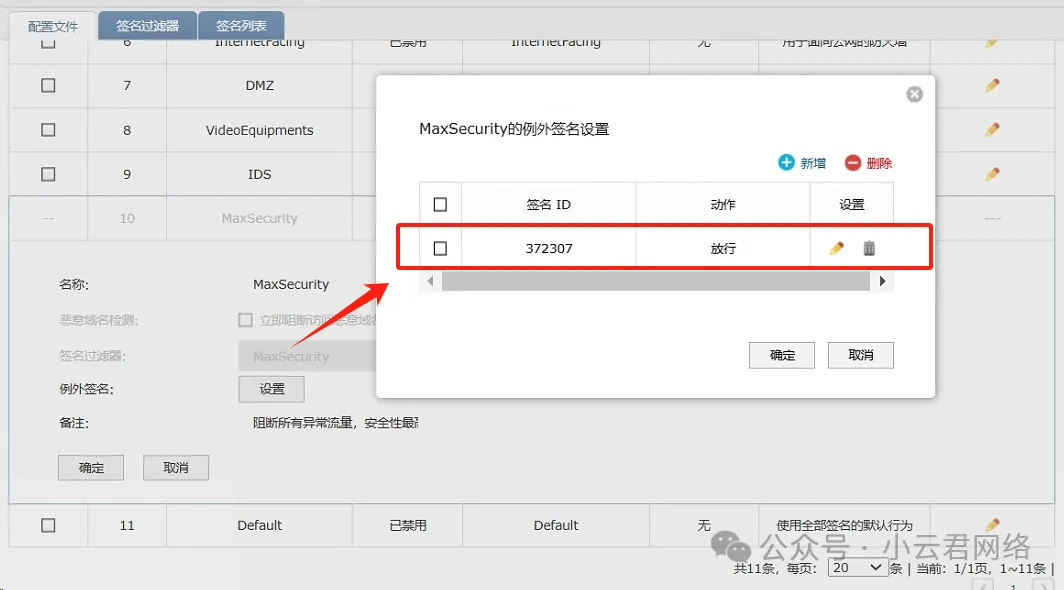Screen dimensions: 1064x590
Task: Click the red minus 删除 icon
Action: pyautogui.click(x=852, y=163)
